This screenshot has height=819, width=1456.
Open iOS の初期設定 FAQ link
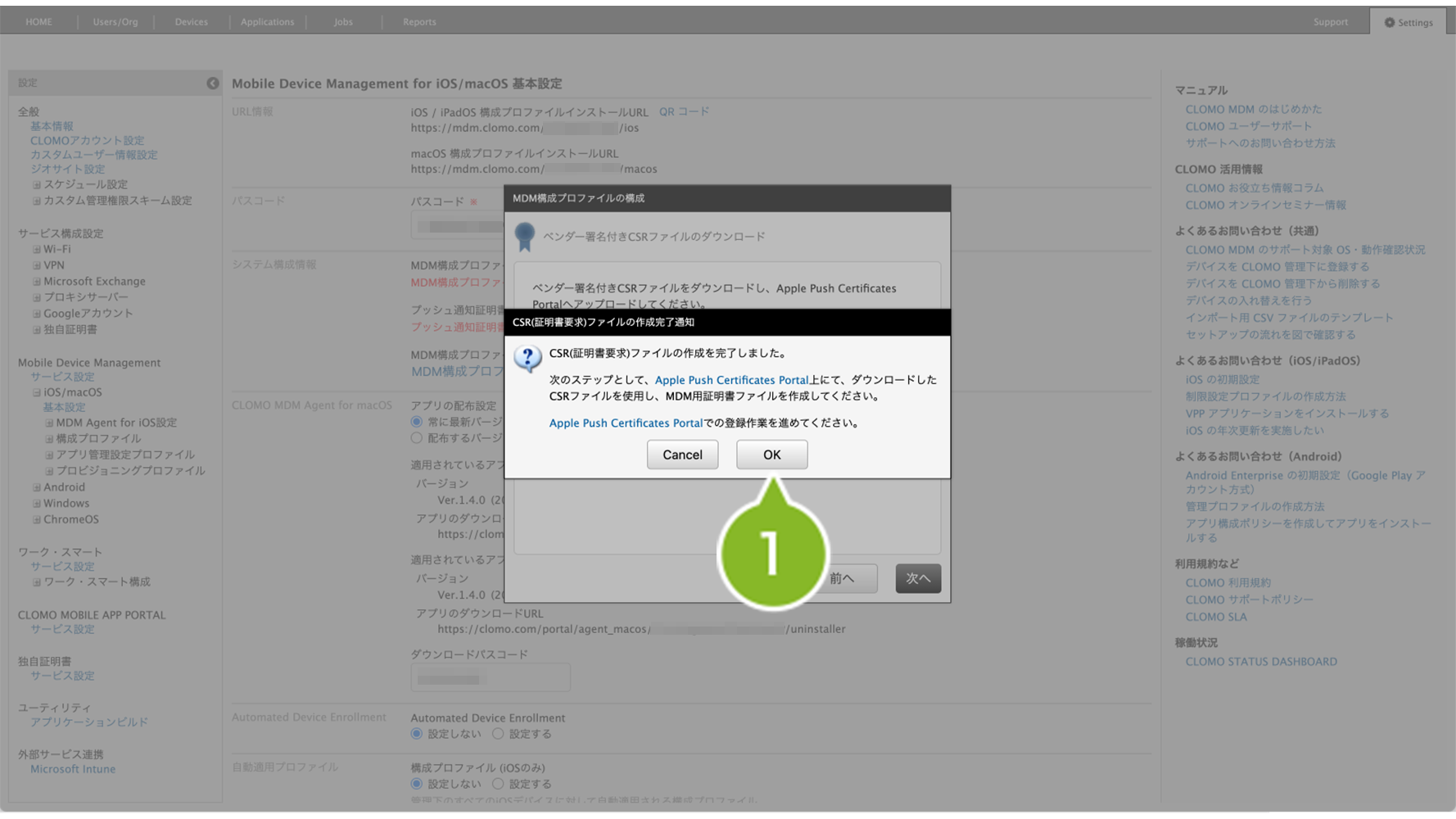1223,379
